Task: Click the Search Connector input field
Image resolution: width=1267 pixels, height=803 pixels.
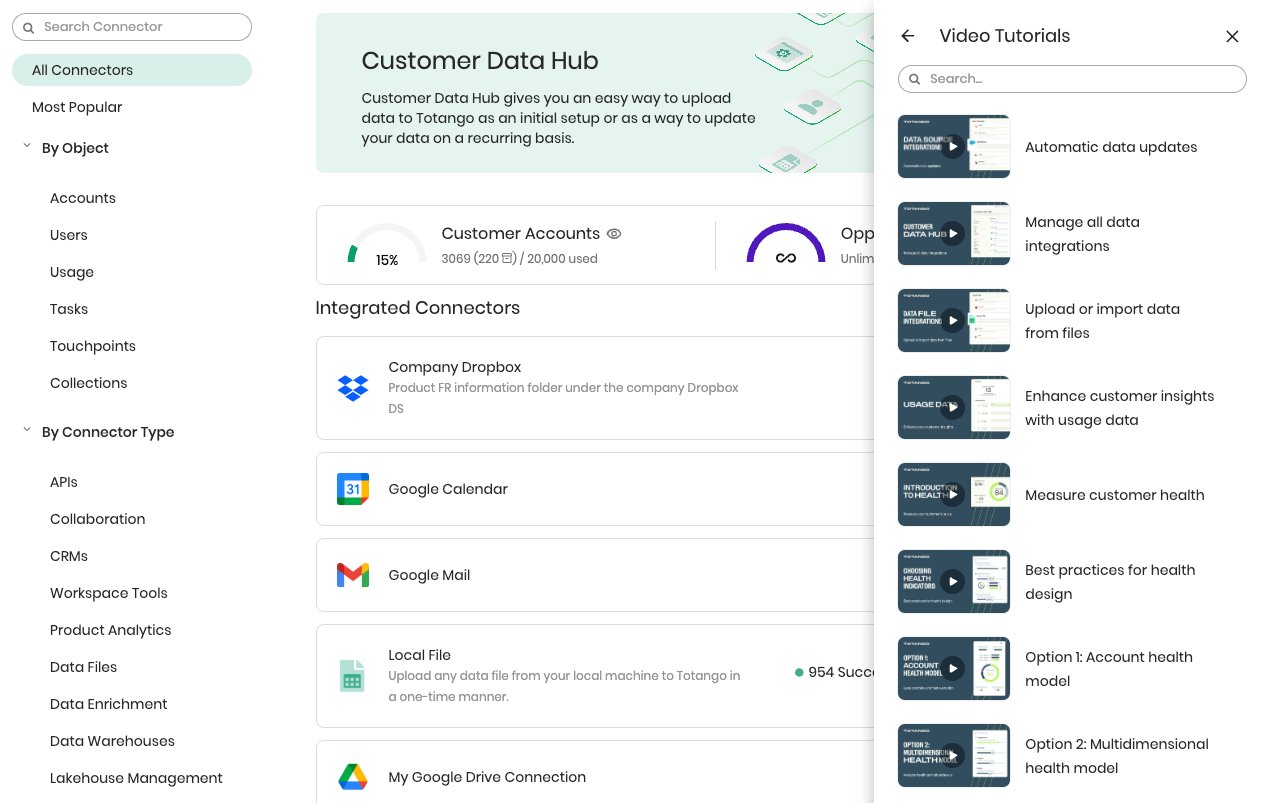Action: pos(132,27)
